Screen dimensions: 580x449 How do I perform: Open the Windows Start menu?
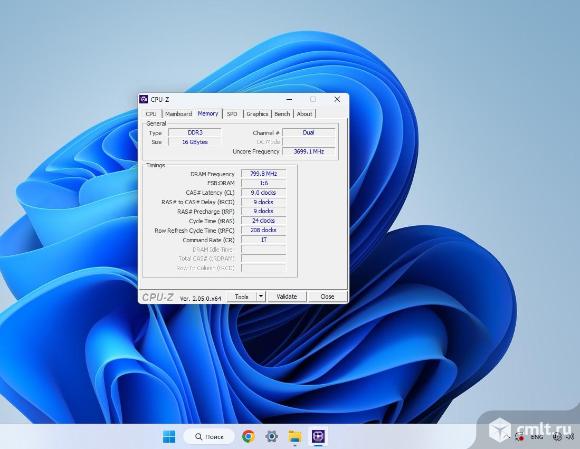pyautogui.click(x=169, y=437)
